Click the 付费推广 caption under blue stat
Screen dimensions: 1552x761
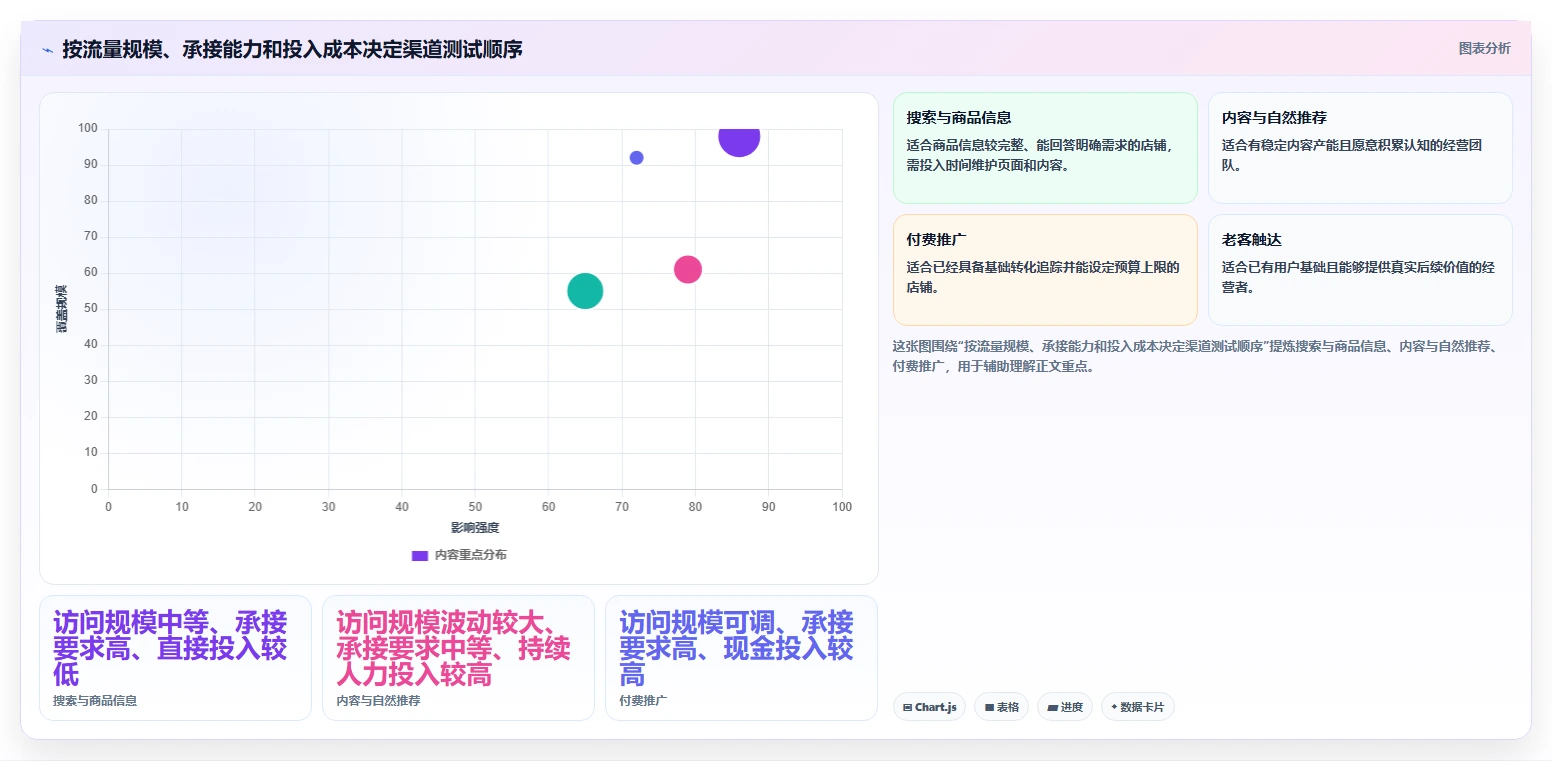(643, 701)
